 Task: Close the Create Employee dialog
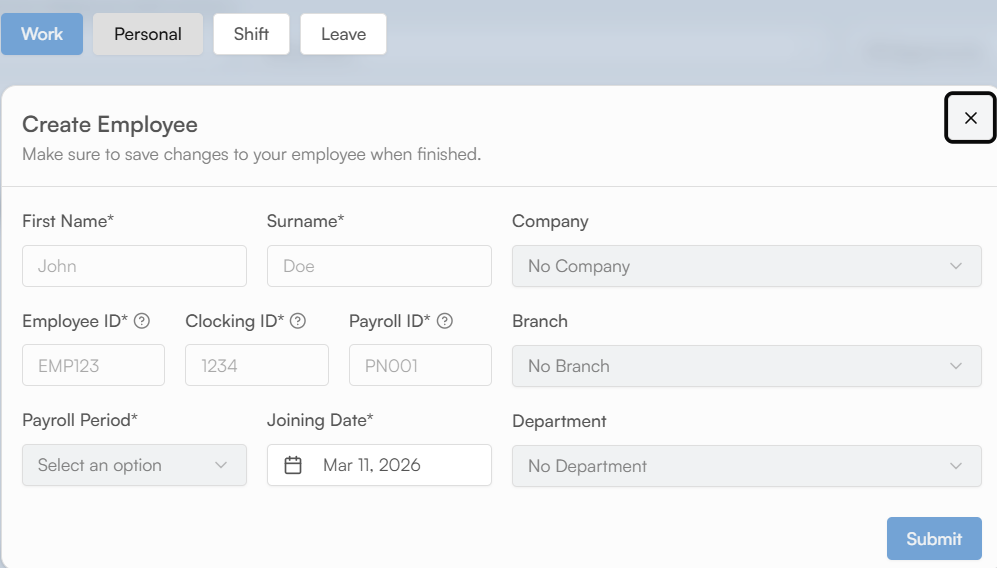[x=970, y=118]
